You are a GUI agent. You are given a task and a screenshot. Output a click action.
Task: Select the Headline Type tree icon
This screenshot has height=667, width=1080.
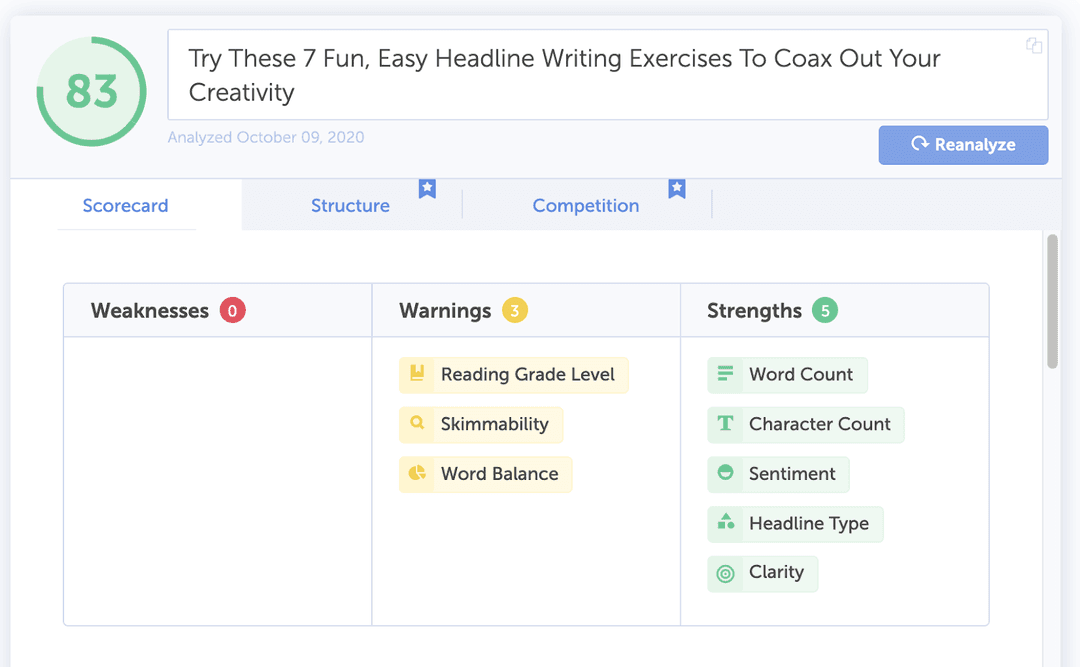[725, 523]
